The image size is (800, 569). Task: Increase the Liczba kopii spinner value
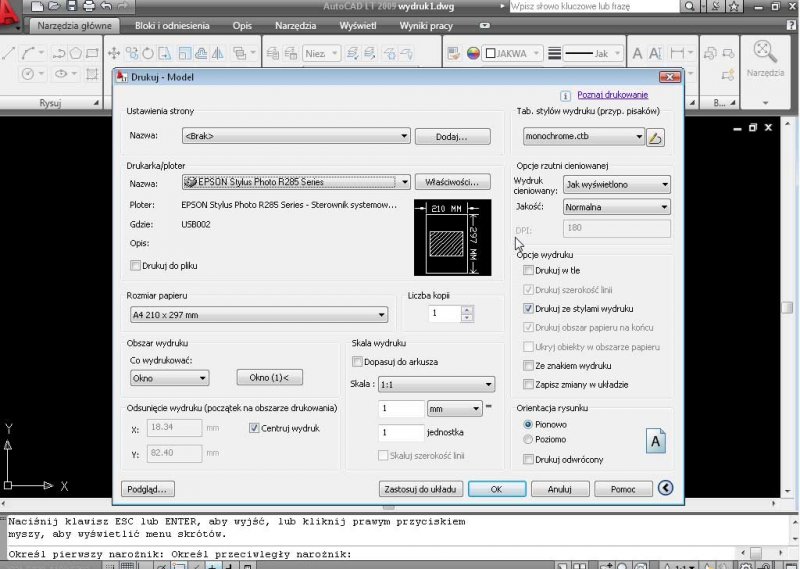point(467,309)
